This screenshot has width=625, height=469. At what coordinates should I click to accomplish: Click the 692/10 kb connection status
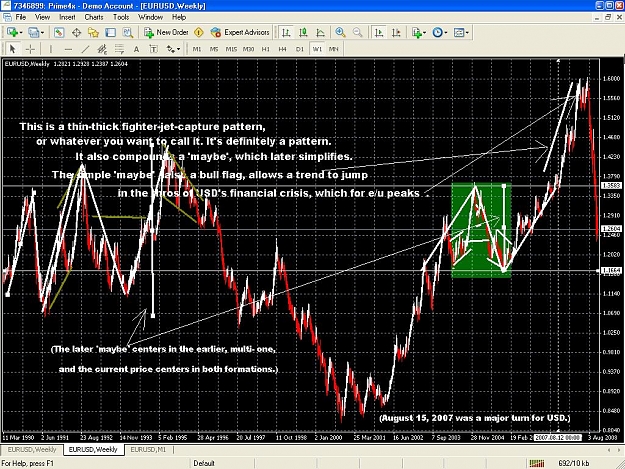pos(574,463)
